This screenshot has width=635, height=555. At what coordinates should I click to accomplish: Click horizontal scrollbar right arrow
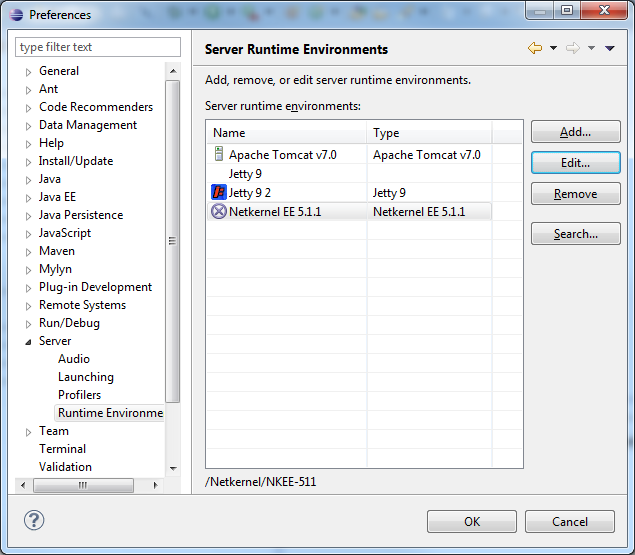point(155,485)
